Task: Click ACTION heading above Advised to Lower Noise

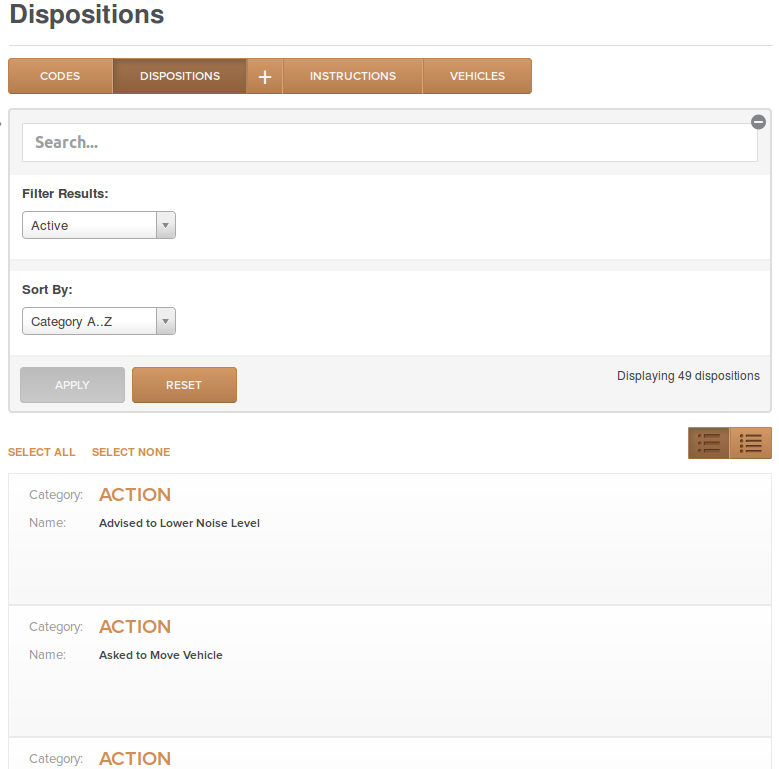Action: pos(135,495)
